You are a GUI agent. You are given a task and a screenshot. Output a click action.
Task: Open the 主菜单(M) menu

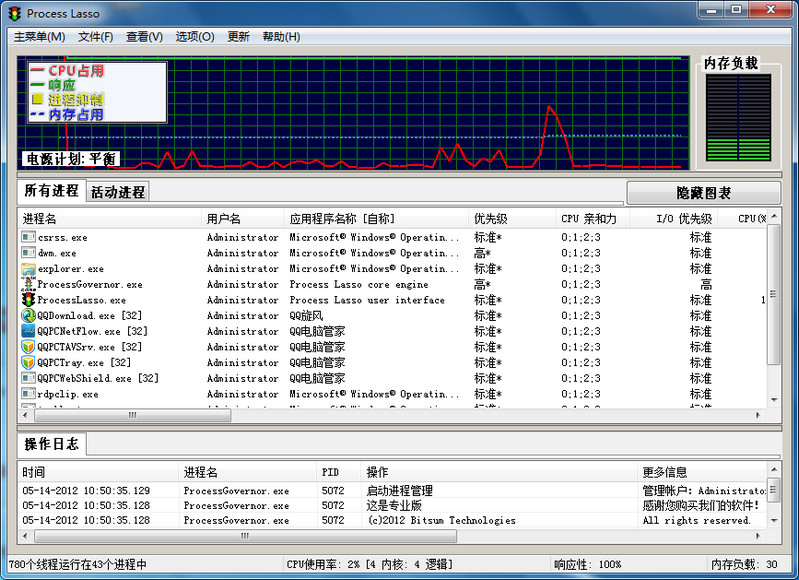39,37
